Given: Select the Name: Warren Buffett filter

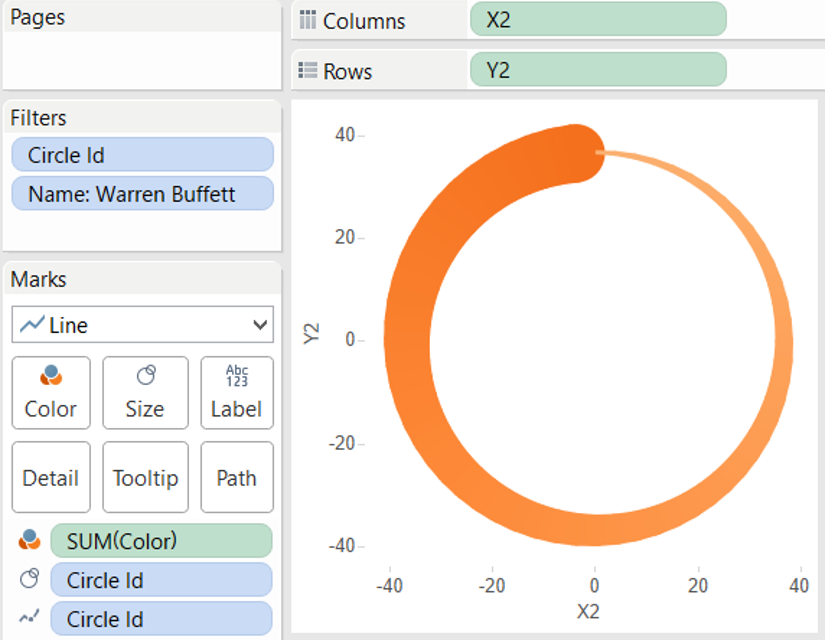Looking at the screenshot, I should [142, 194].
